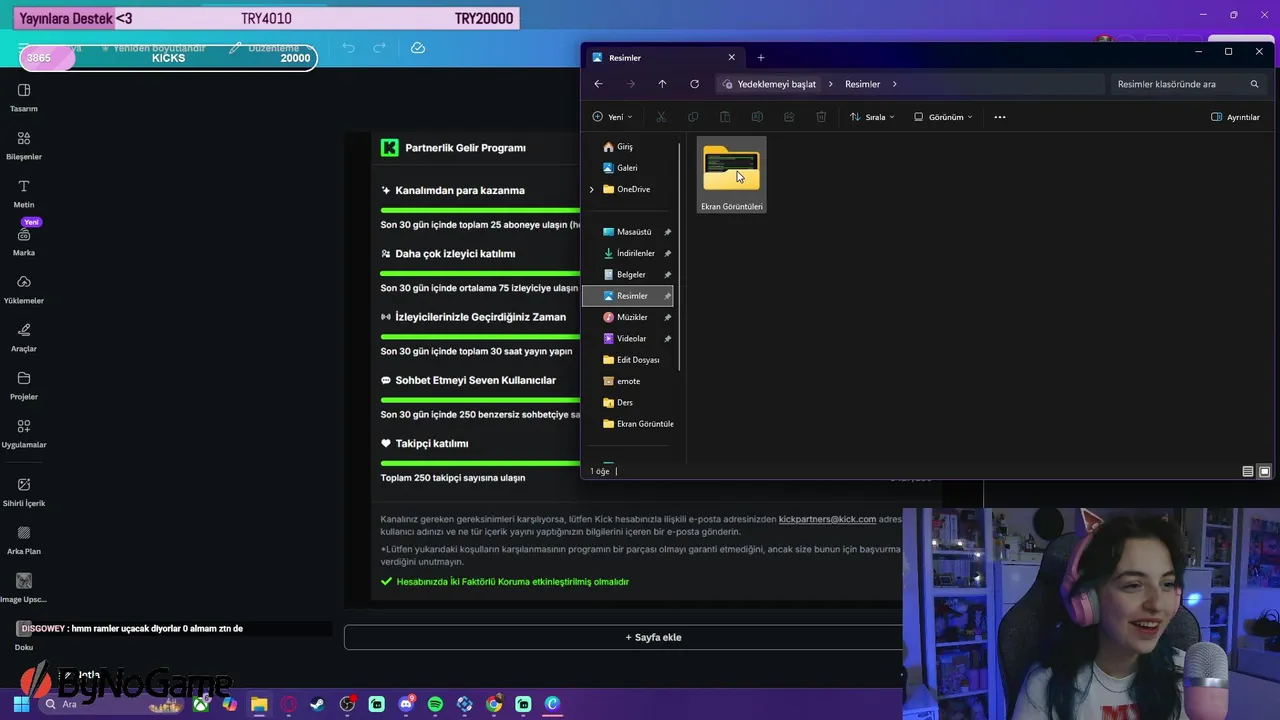Close the Resimler Explorer tab

(x=731, y=57)
